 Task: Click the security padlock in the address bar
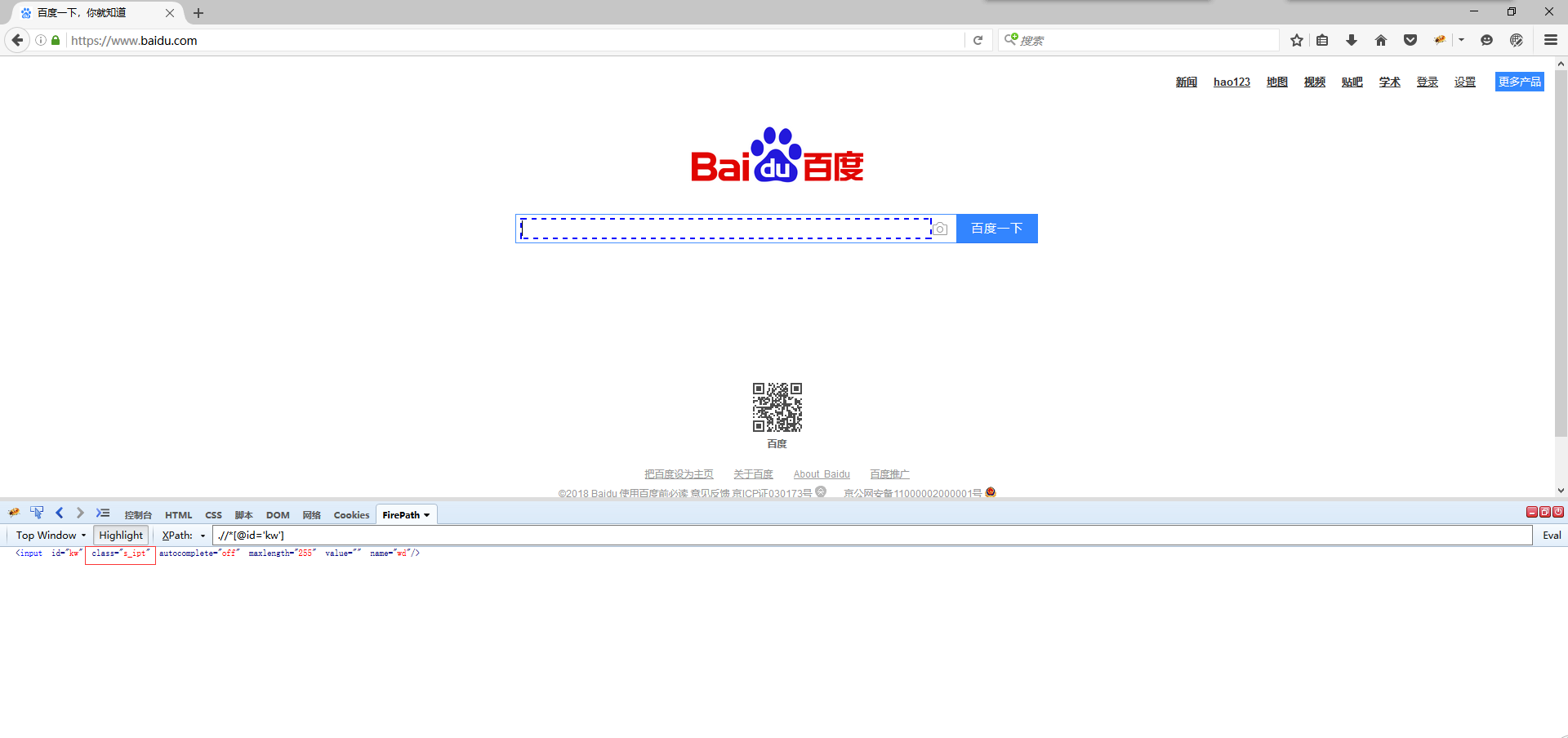tap(55, 40)
